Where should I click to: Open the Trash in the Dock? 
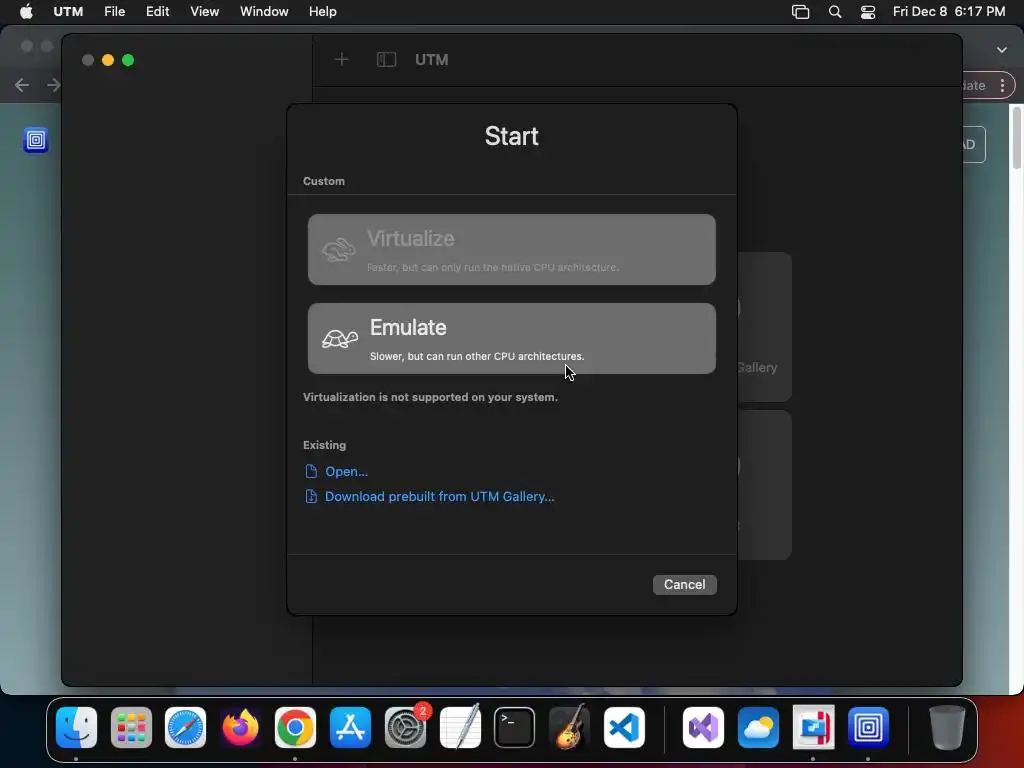[947, 728]
